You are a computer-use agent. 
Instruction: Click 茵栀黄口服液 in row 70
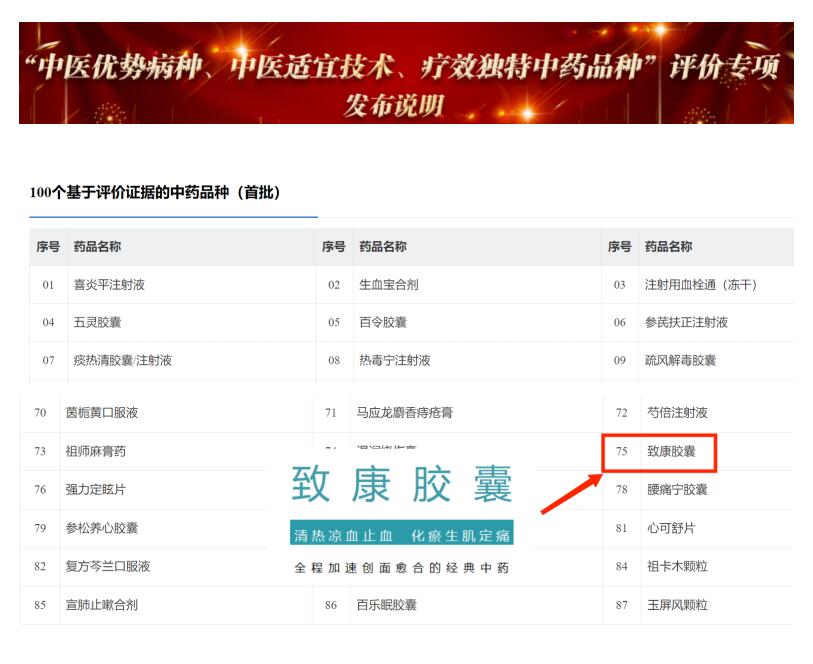click(x=102, y=413)
